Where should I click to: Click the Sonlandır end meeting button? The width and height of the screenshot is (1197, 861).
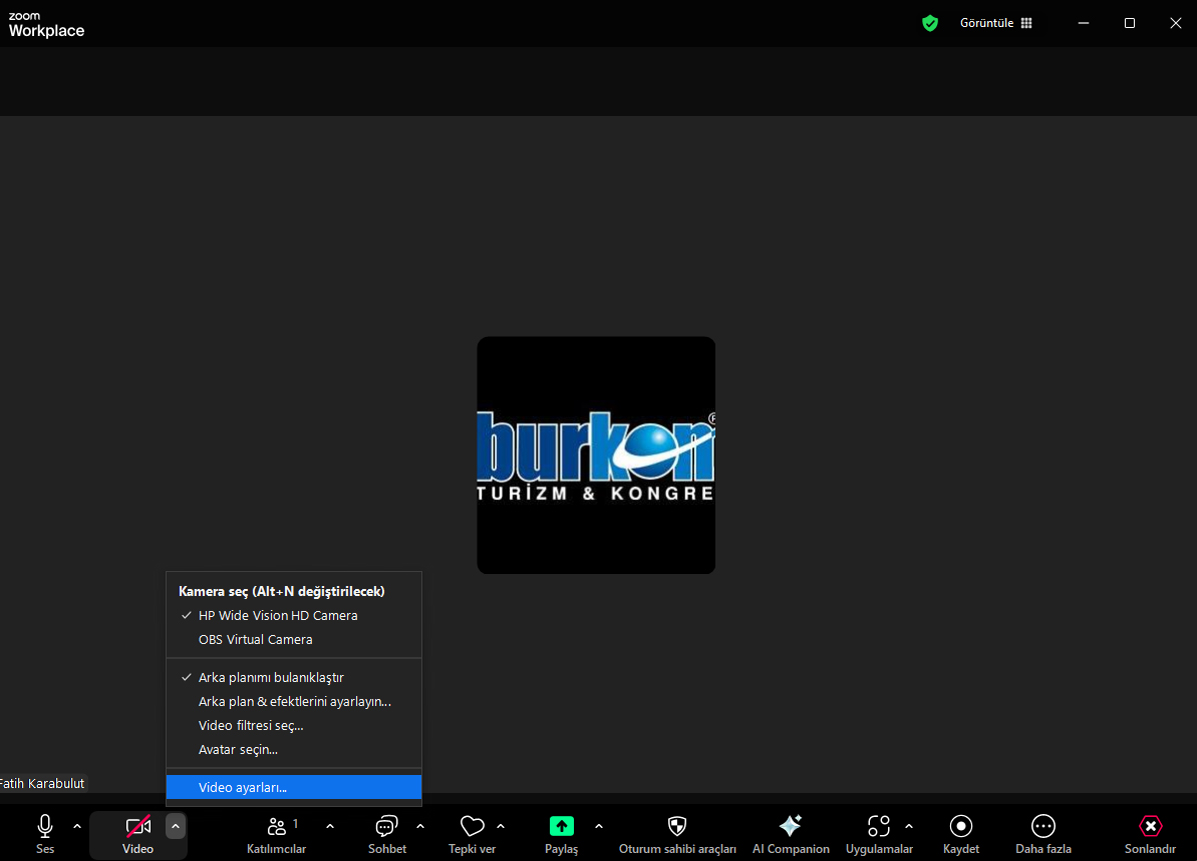pyautogui.click(x=1150, y=834)
